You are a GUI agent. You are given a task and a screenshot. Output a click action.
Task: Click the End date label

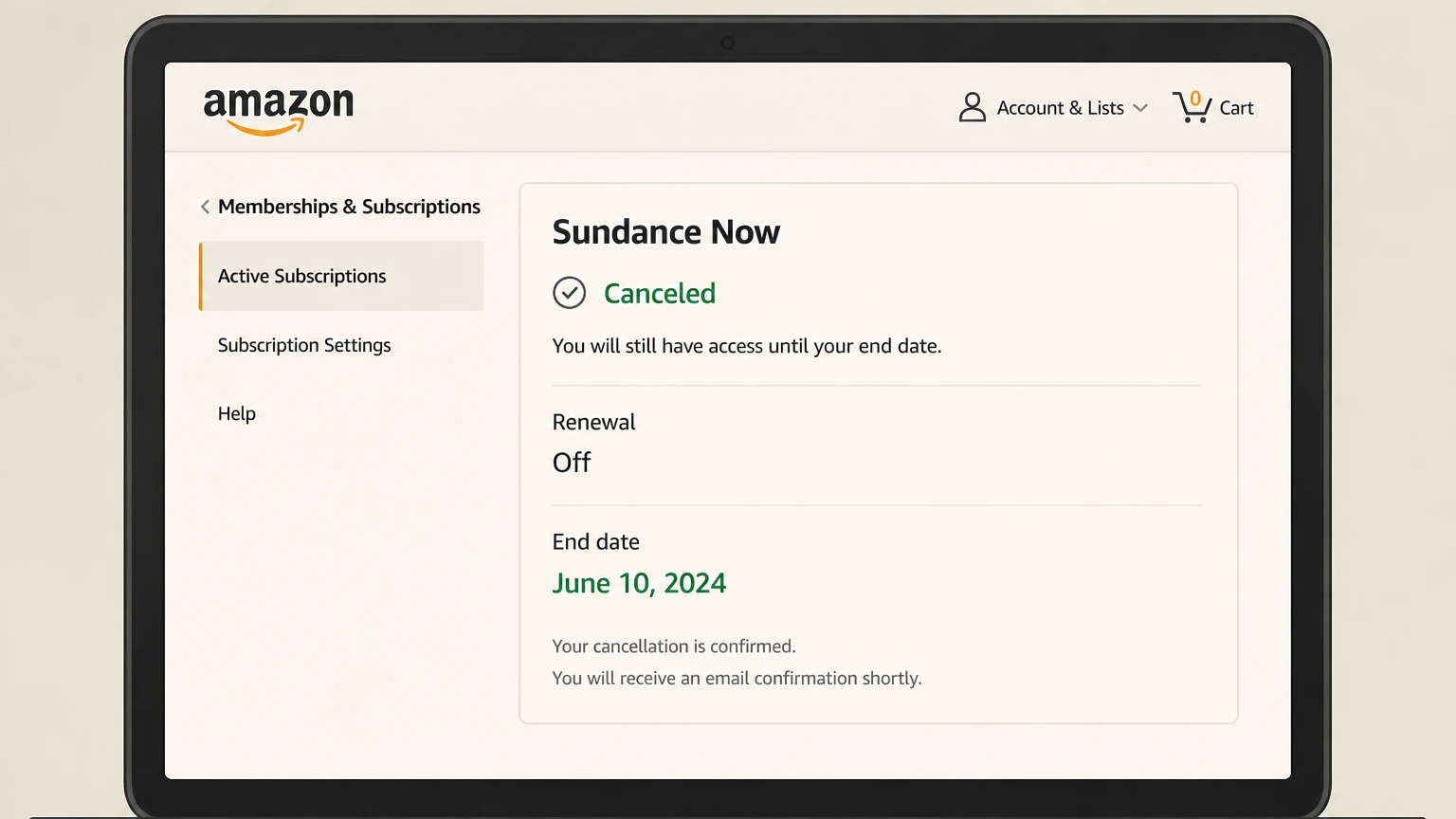click(596, 541)
